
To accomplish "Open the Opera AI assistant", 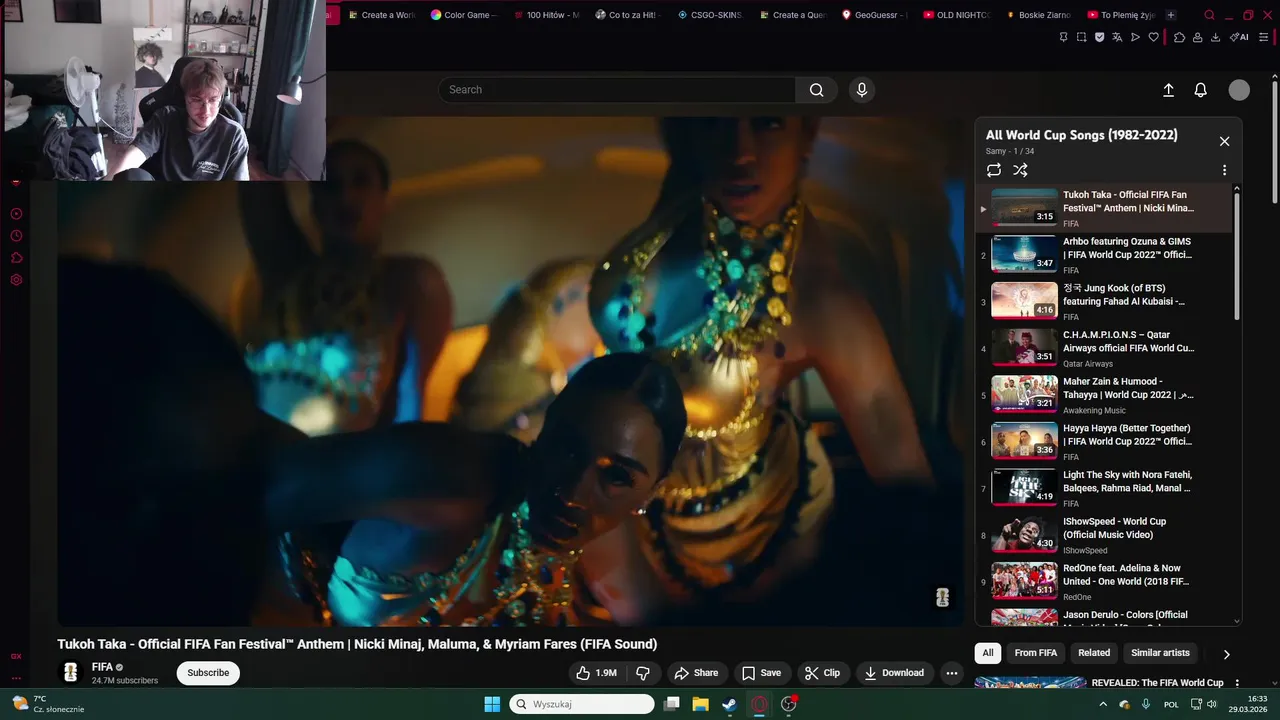I will 1239,37.
